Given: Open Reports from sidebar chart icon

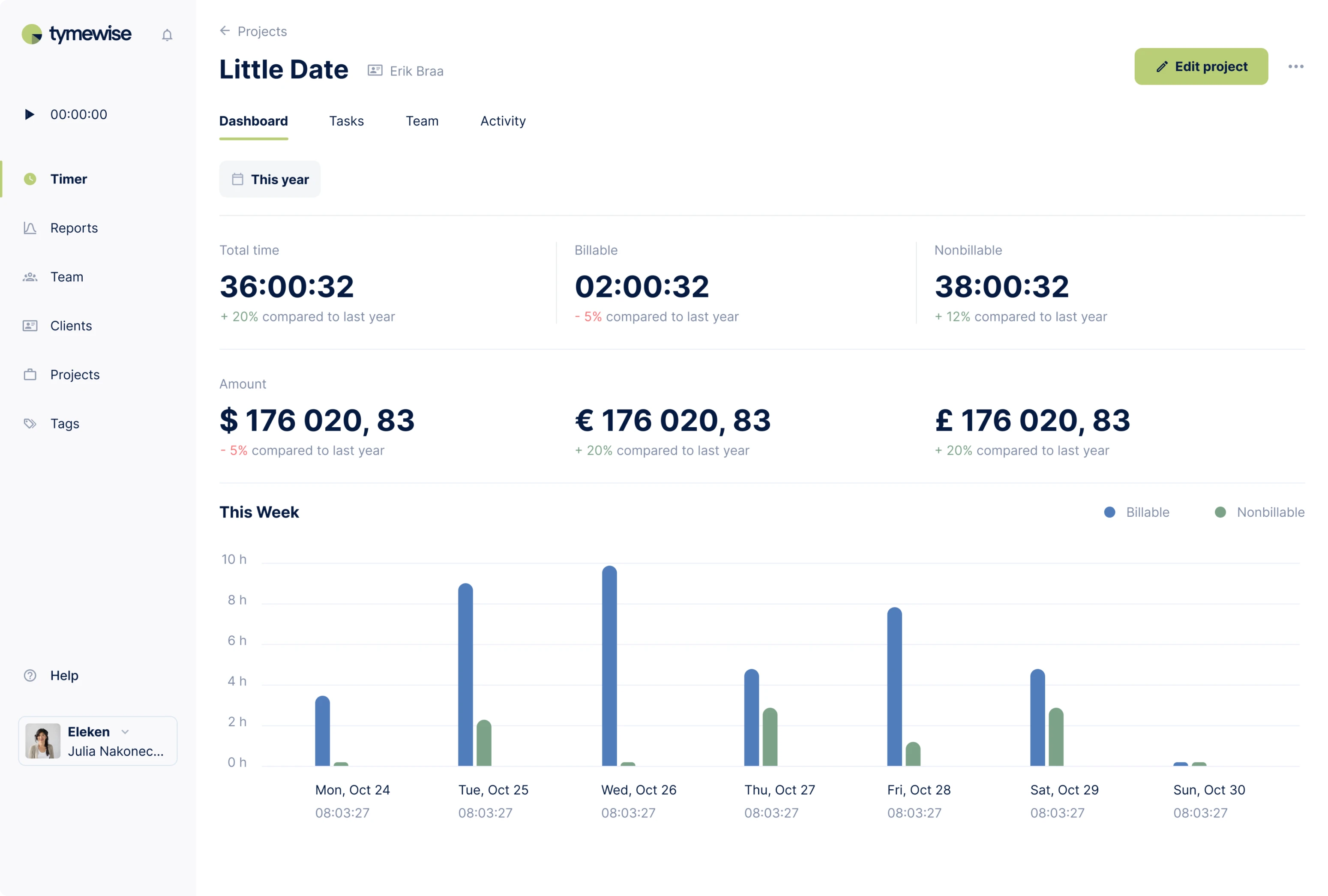Looking at the screenshot, I should click(x=30, y=228).
